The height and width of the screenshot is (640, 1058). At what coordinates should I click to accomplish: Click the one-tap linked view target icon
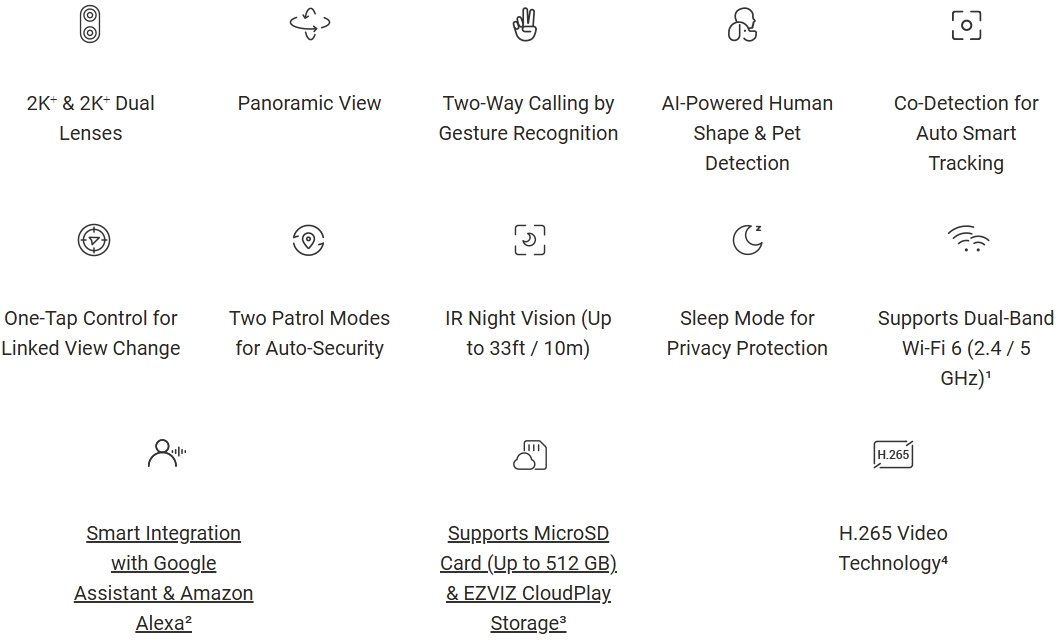point(93,240)
